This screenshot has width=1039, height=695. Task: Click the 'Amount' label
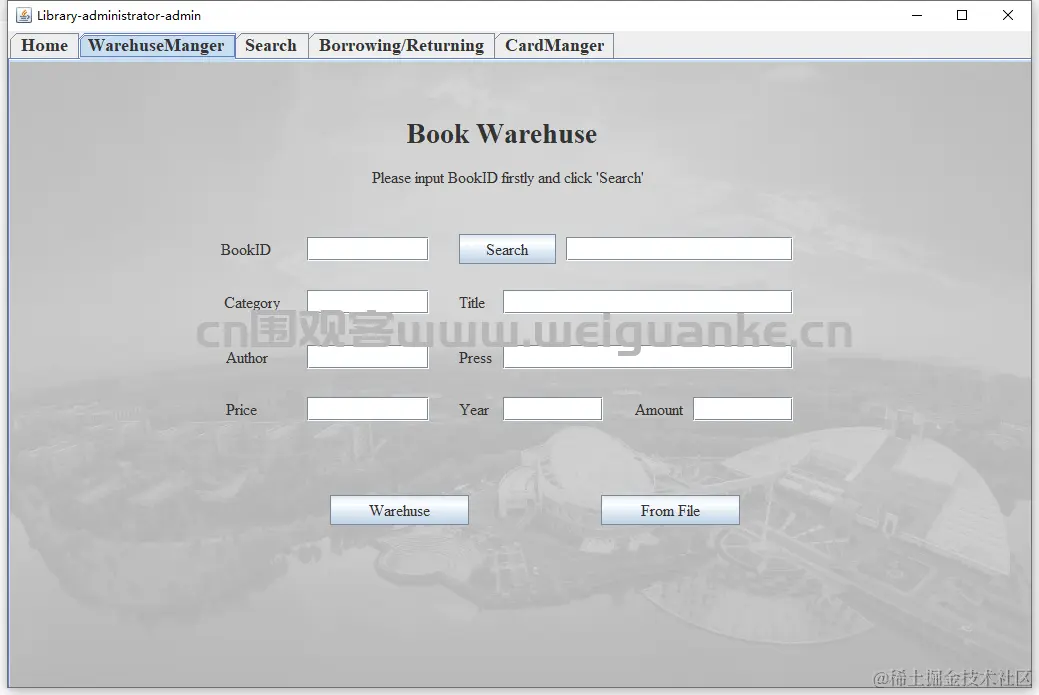(x=659, y=410)
